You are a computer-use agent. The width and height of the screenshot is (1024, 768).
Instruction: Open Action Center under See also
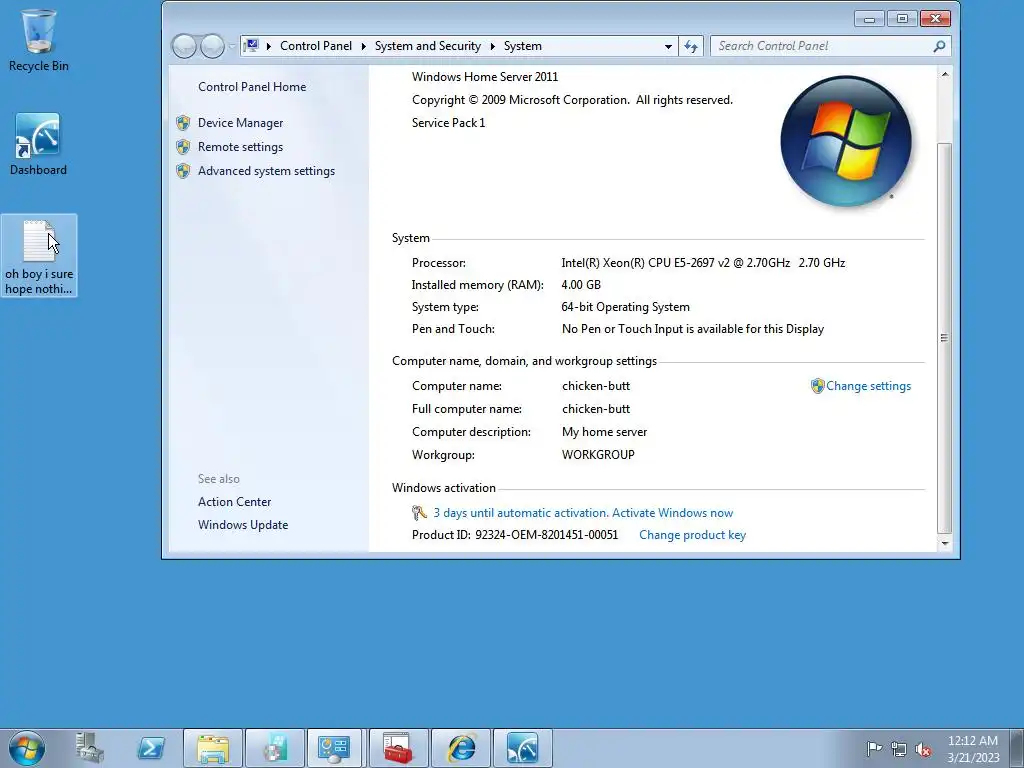point(234,502)
